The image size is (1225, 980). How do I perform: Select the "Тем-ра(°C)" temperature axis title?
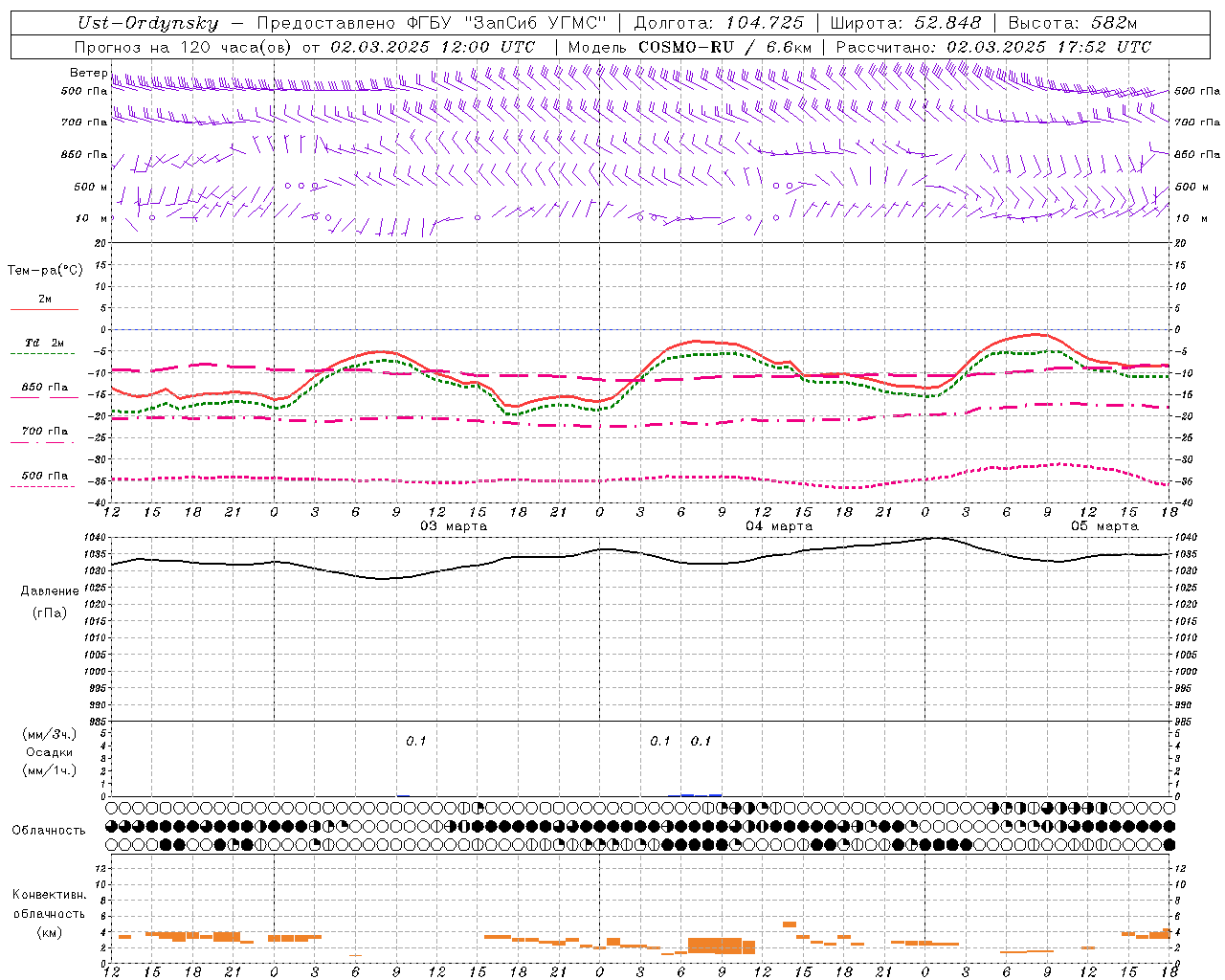point(45,271)
